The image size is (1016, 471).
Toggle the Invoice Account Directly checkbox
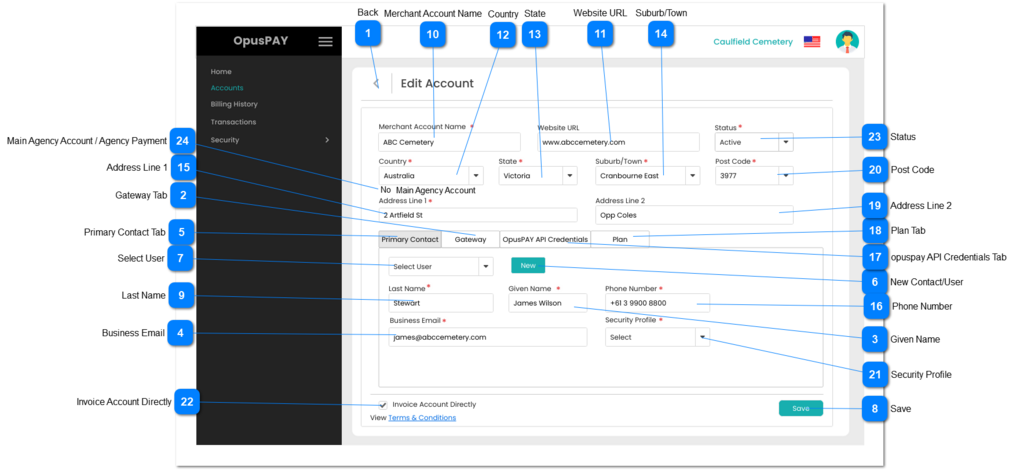[x=382, y=404]
